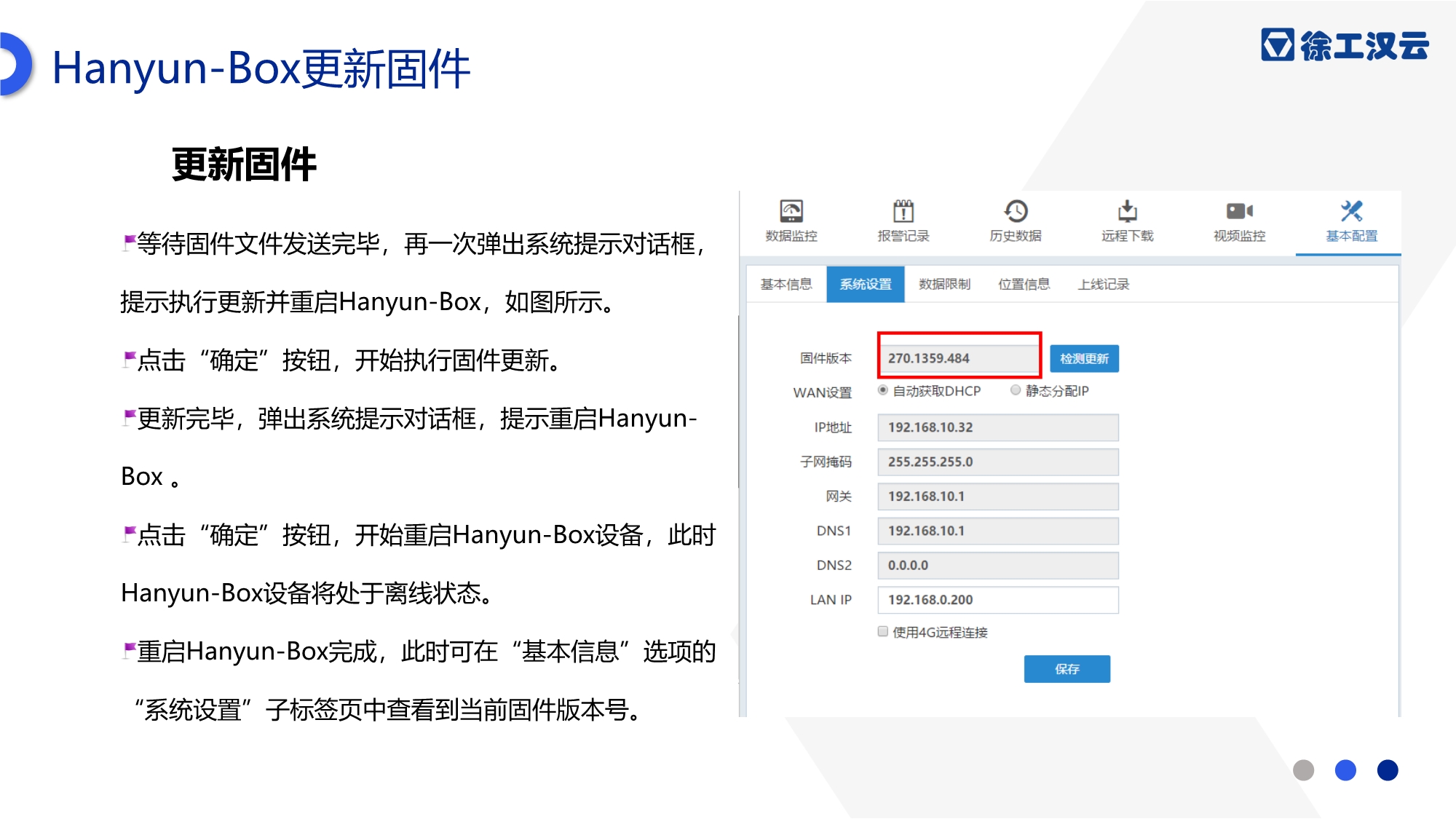The width and height of the screenshot is (1456, 819).
Task: Click the 徐工汉云 logo
Action: [x=1345, y=45]
